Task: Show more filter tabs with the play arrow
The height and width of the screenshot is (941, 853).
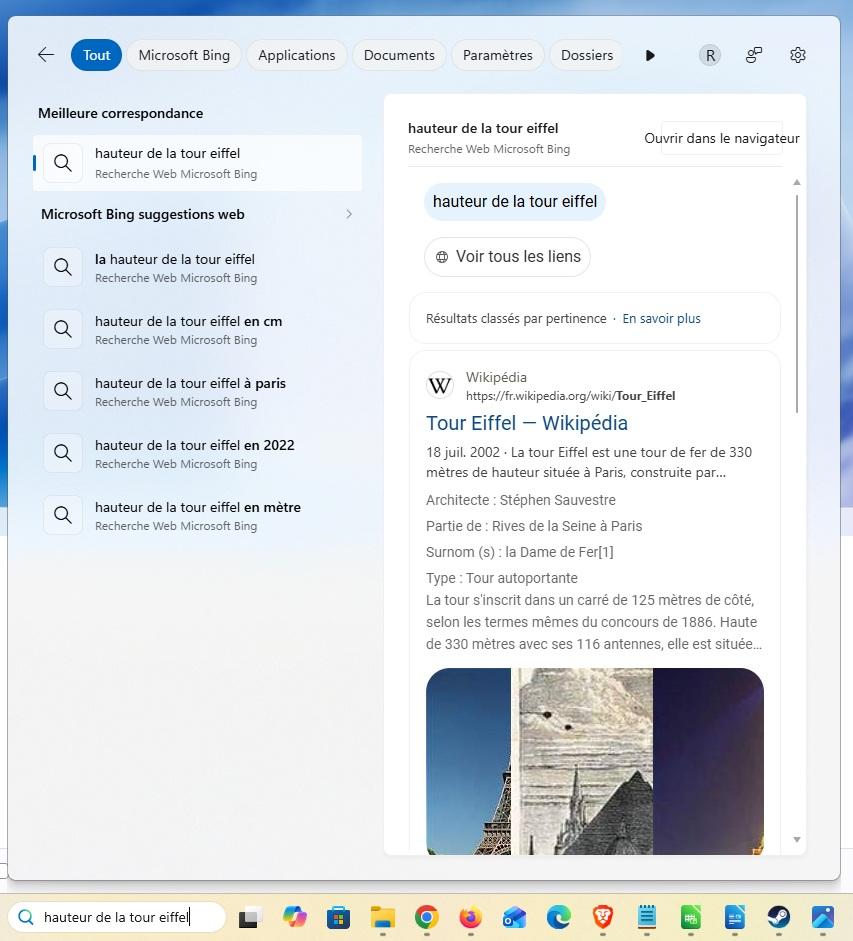Action: pyautogui.click(x=650, y=56)
